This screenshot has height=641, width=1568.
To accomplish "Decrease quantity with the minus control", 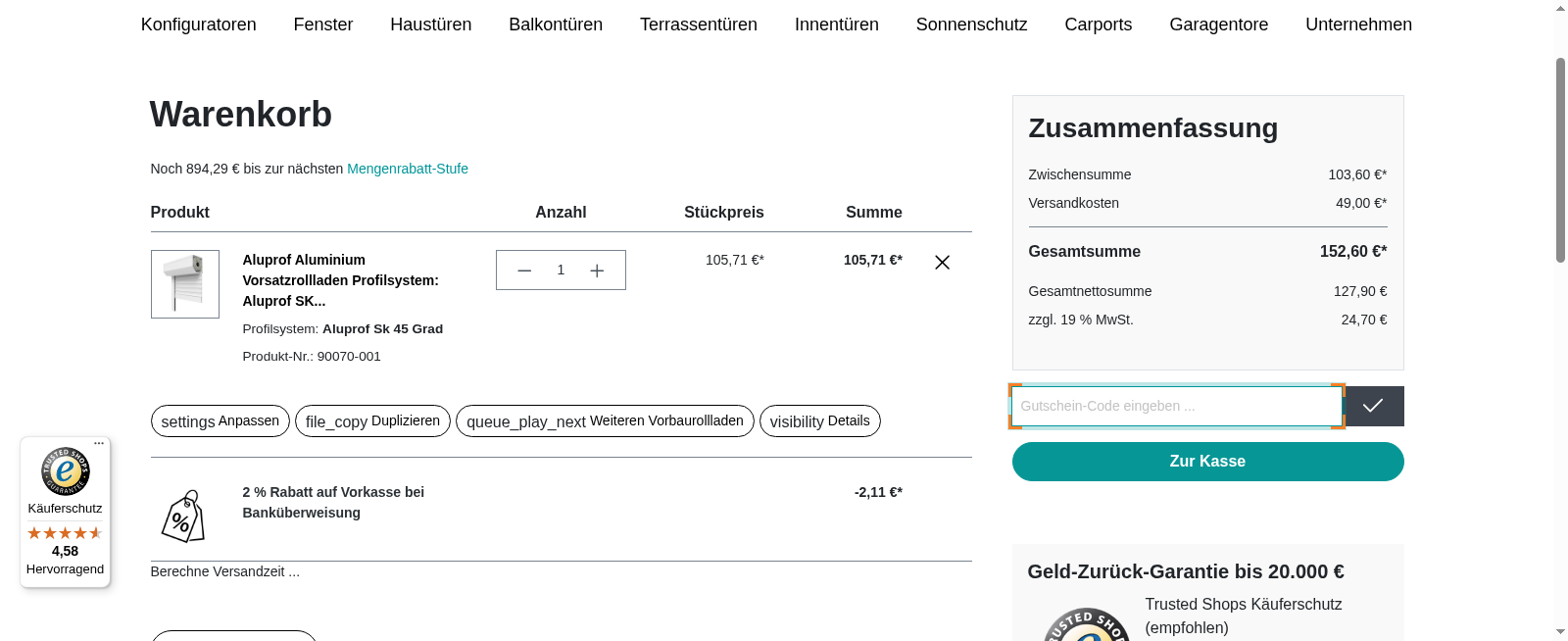I will [524, 270].
